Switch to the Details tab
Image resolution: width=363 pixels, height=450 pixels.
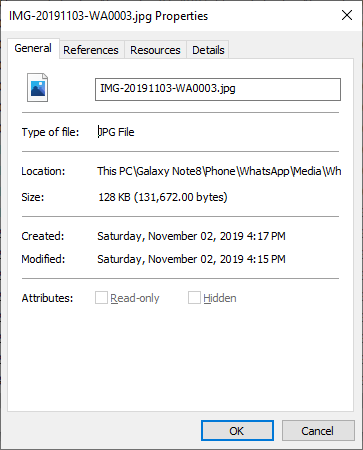(208, 50)
